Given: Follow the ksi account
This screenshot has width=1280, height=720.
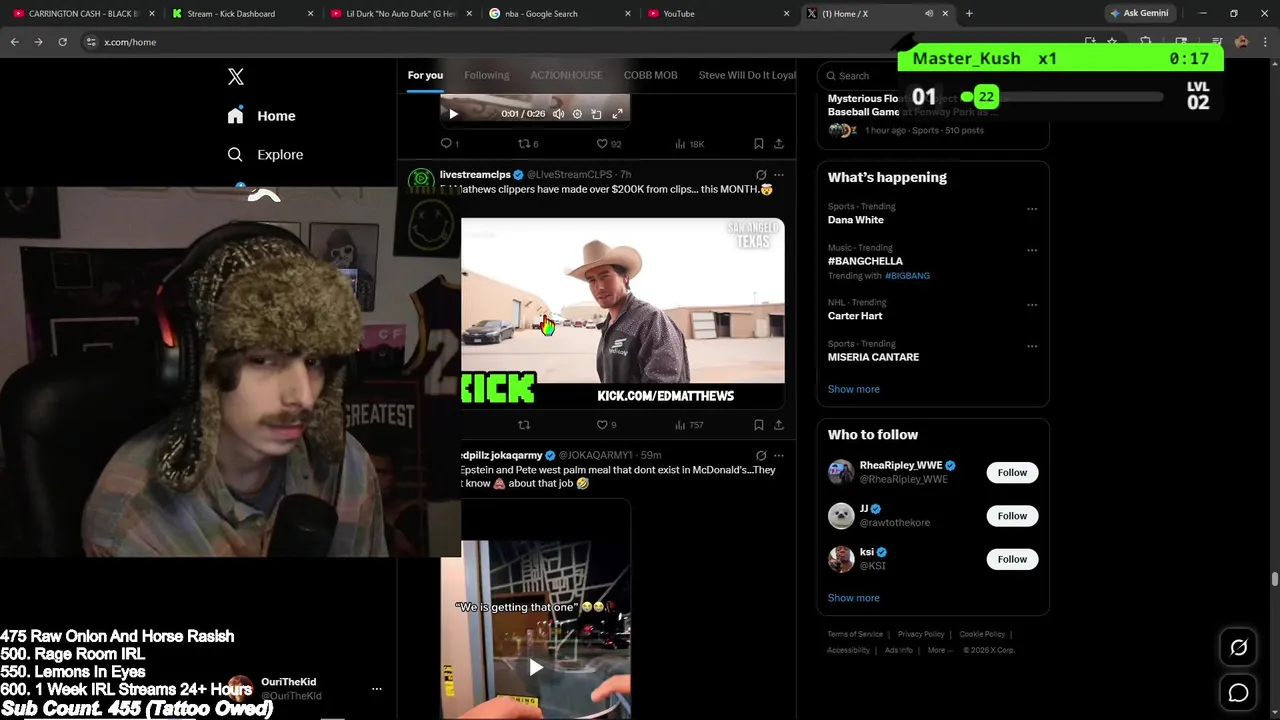Looking at the screenshot, I should point(1012,559).
